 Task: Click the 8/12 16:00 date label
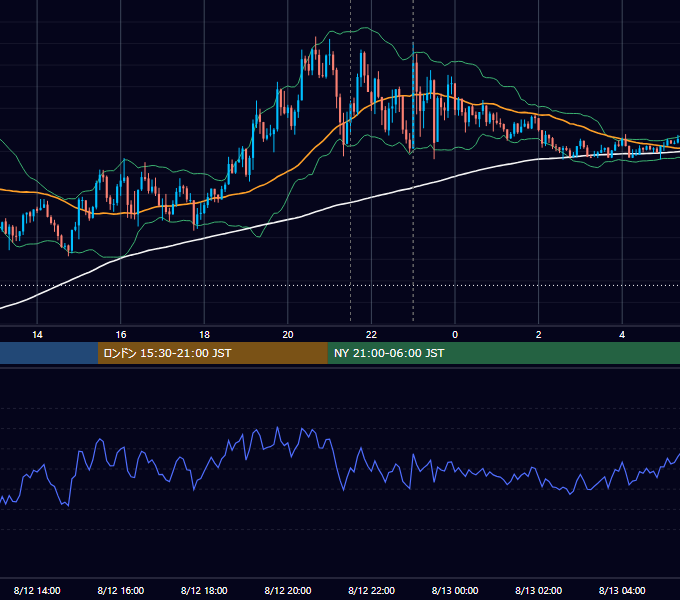pyautogui.click(x=121, y=590)
